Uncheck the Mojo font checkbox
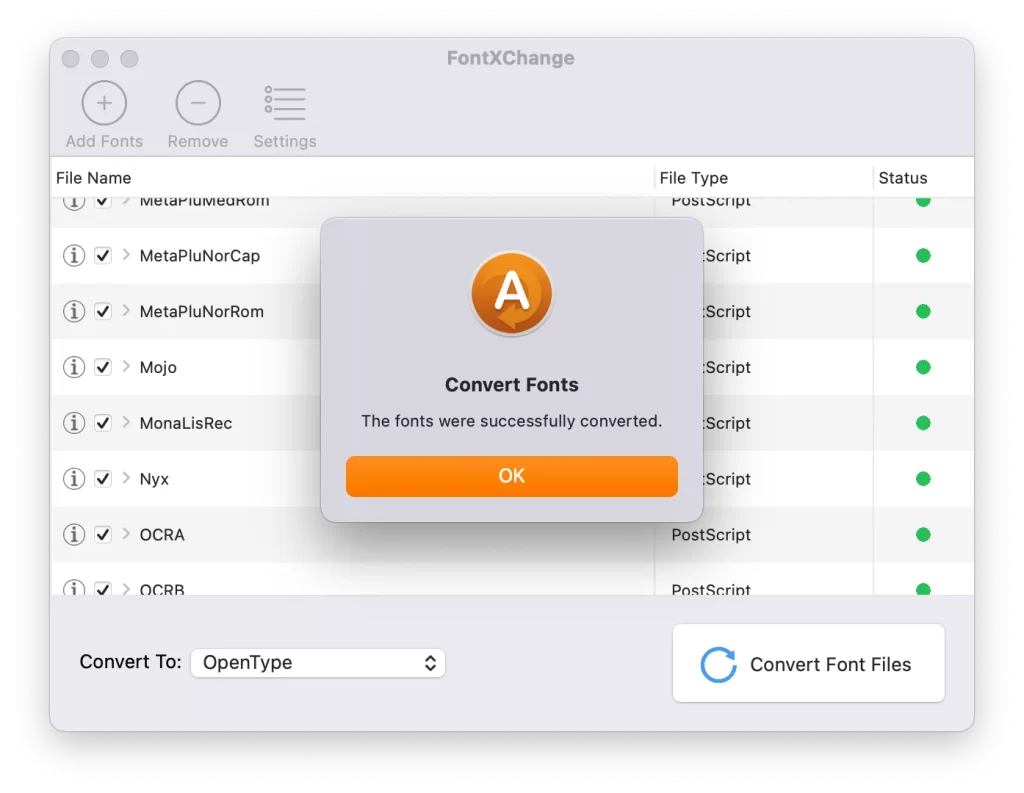Image resolution: width=1024 pixels, height=793 pixels. (x=103, y=367)
